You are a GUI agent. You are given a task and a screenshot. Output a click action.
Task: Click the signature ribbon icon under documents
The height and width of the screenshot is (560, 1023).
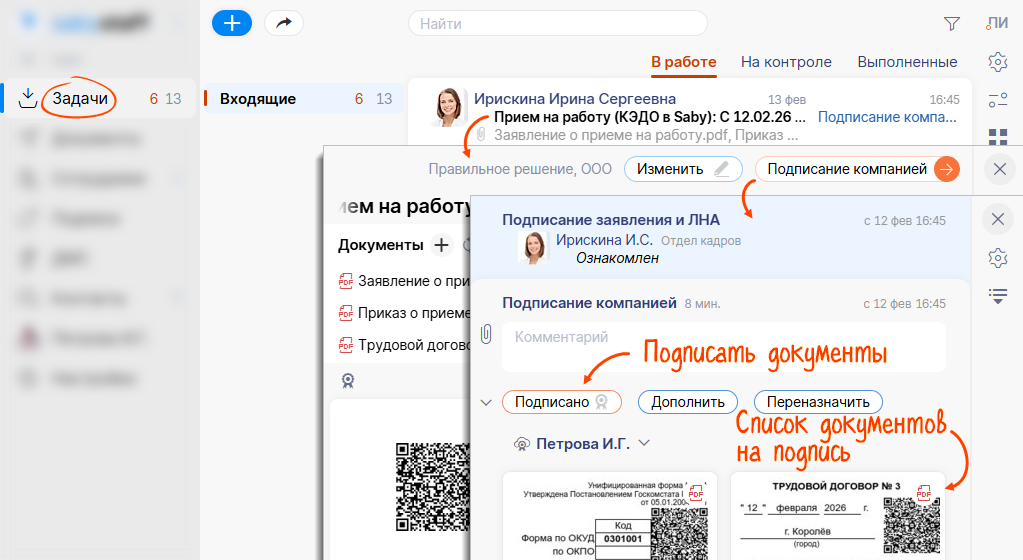(x=347, y=380)
